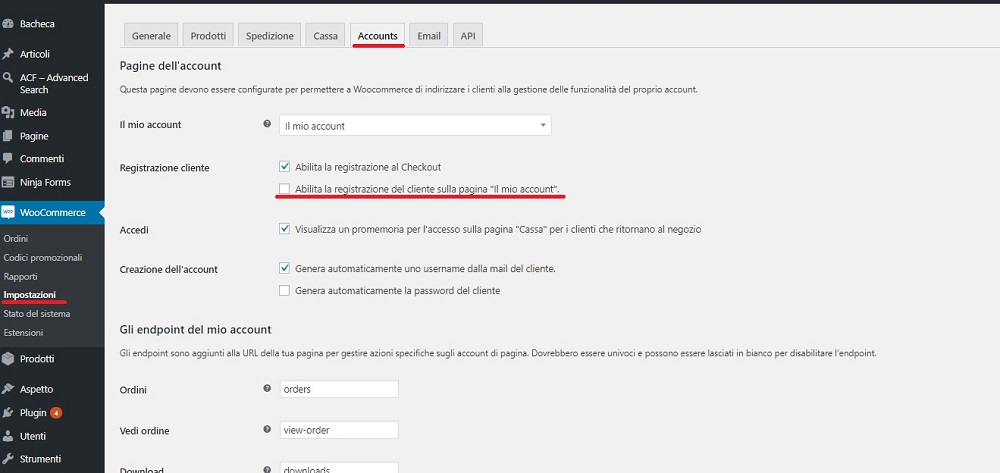The width and height of the screenshot is (1000, 473).
Task: Open the Spedizione tab
Action: pos(270,36)
